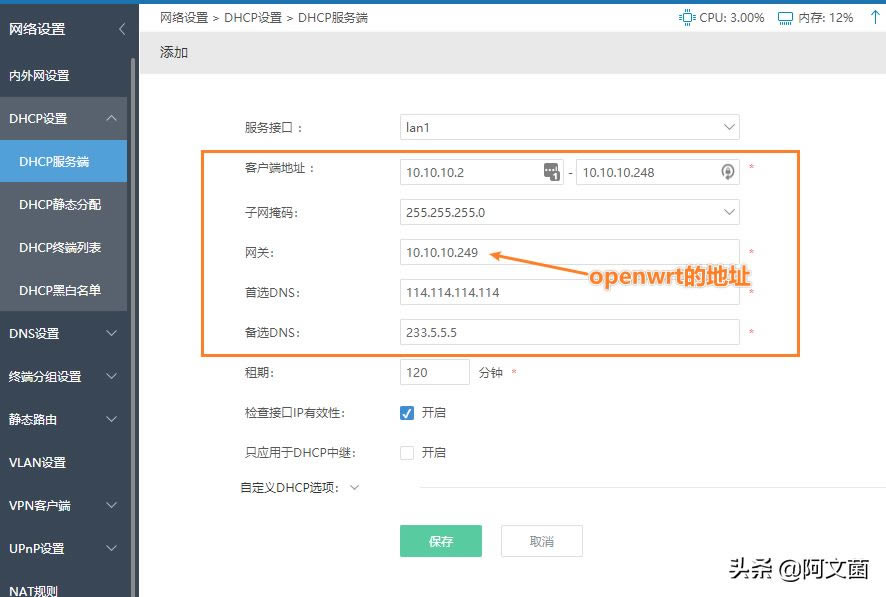
Task: Click the CPU: 3.00% status text
Action: pyautogui.click(x=732, y=18)
